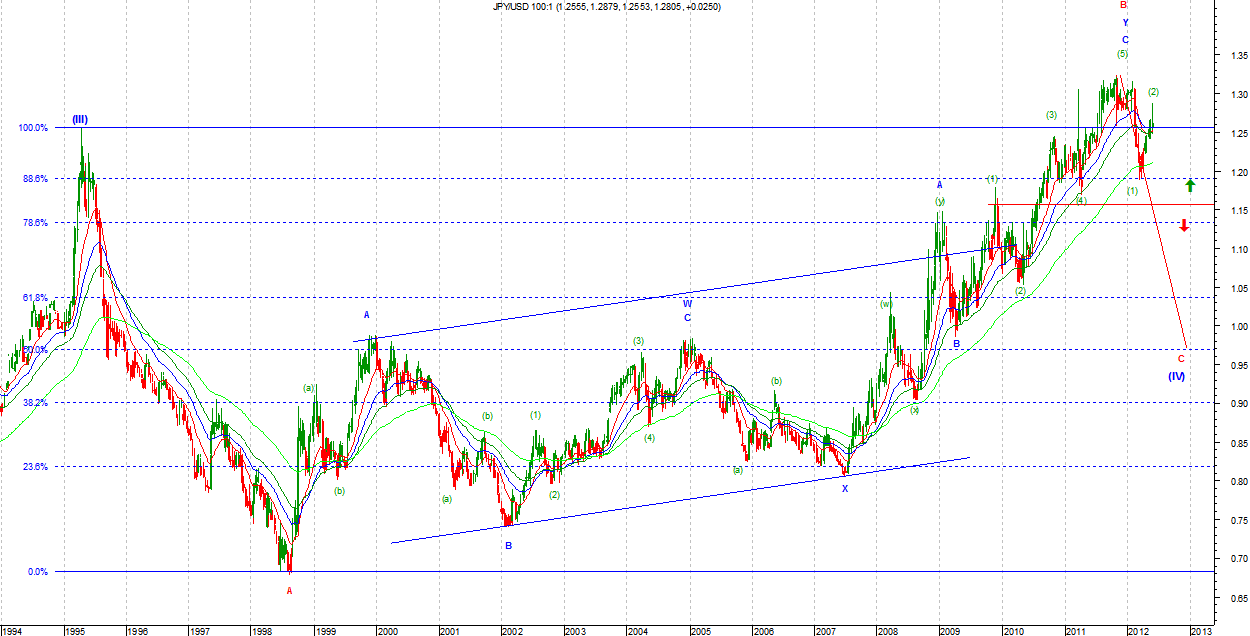The height and width of the screenshot is (636, 1250).
Task: Select the blue (III) wave label
Action: 79,120
